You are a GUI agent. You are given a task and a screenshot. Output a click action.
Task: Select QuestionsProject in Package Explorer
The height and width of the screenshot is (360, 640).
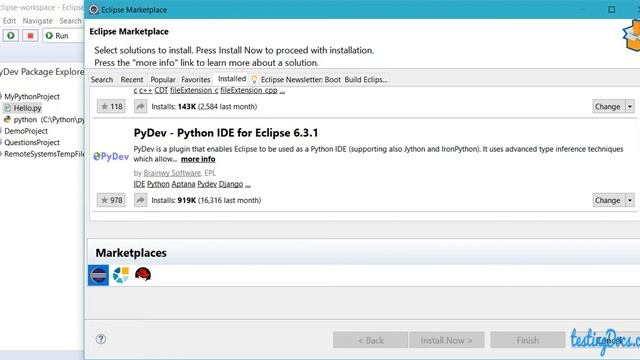point(32,142)
